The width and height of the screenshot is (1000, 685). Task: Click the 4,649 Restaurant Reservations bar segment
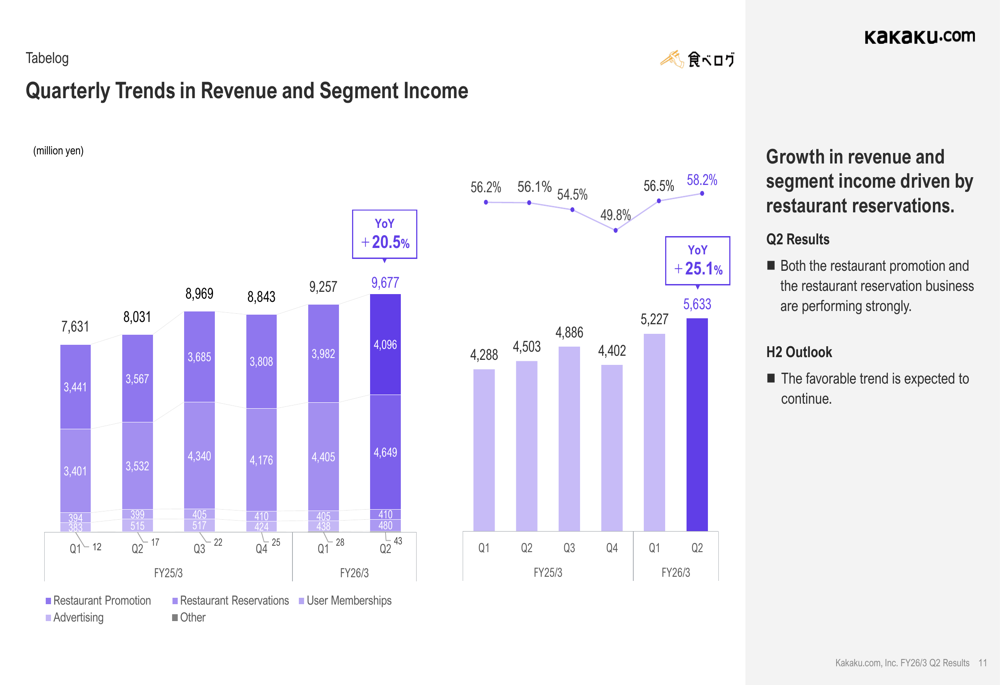pos(385,452)
